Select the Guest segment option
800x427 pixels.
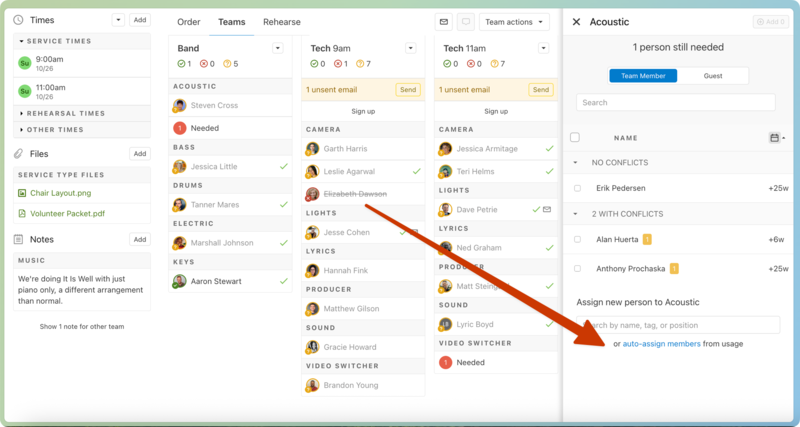click(713, 76)
